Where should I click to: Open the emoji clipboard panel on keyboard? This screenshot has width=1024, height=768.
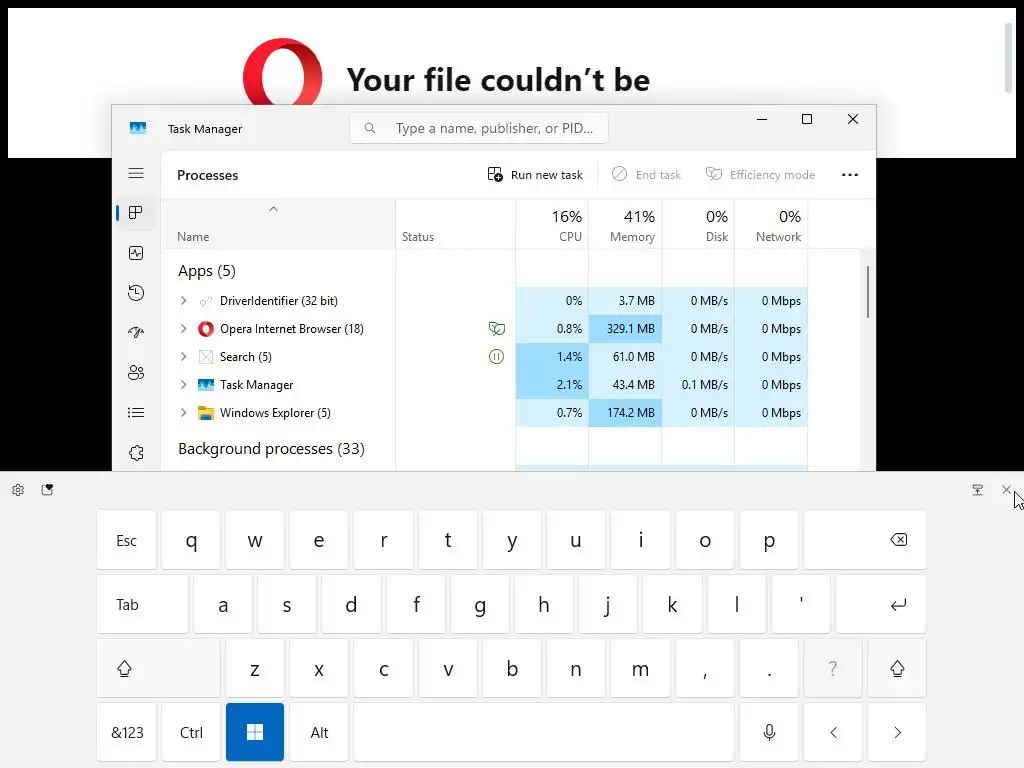[x=47, y=490]
